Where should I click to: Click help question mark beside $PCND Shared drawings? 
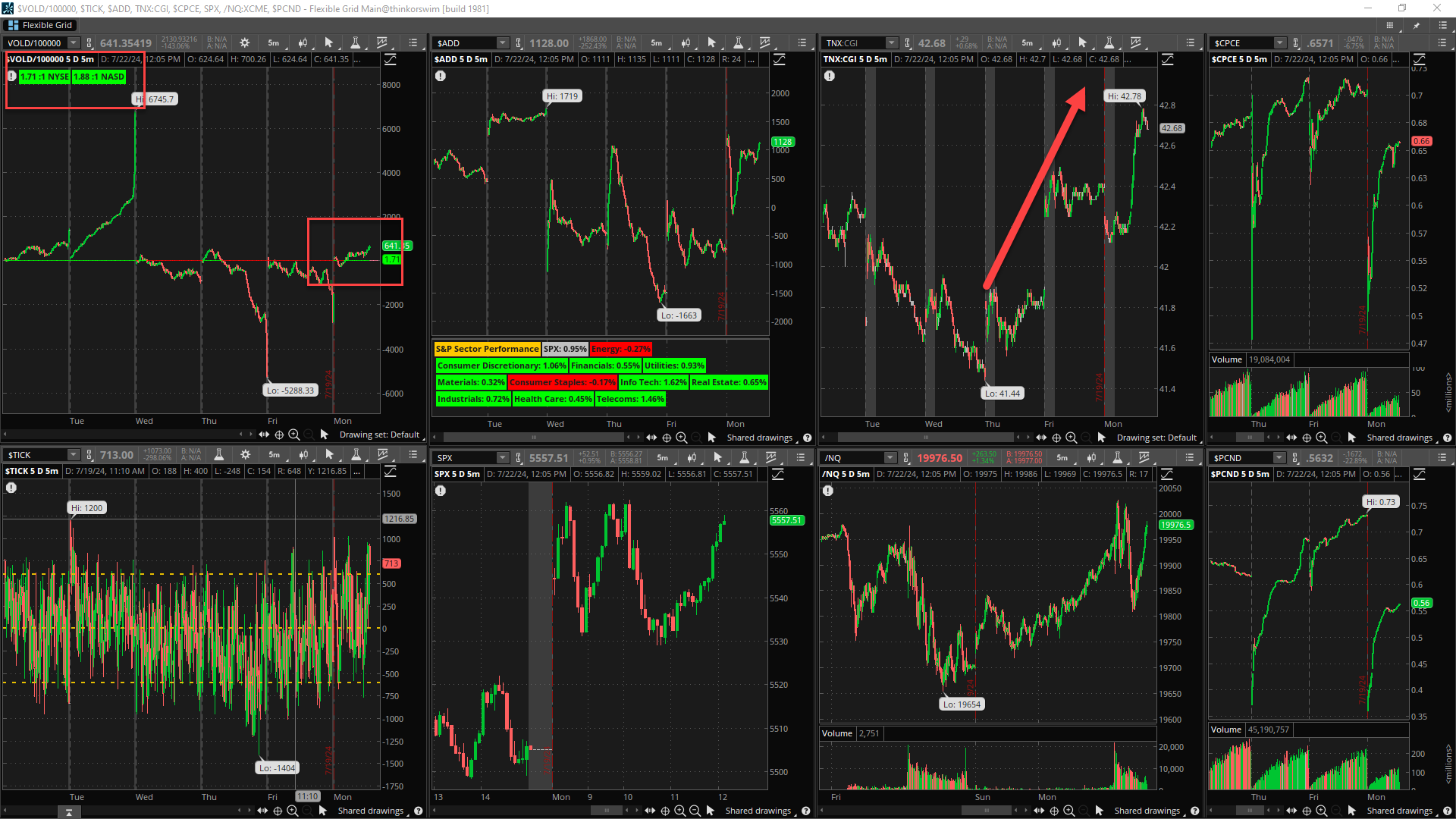click(x=1447, y=811)
